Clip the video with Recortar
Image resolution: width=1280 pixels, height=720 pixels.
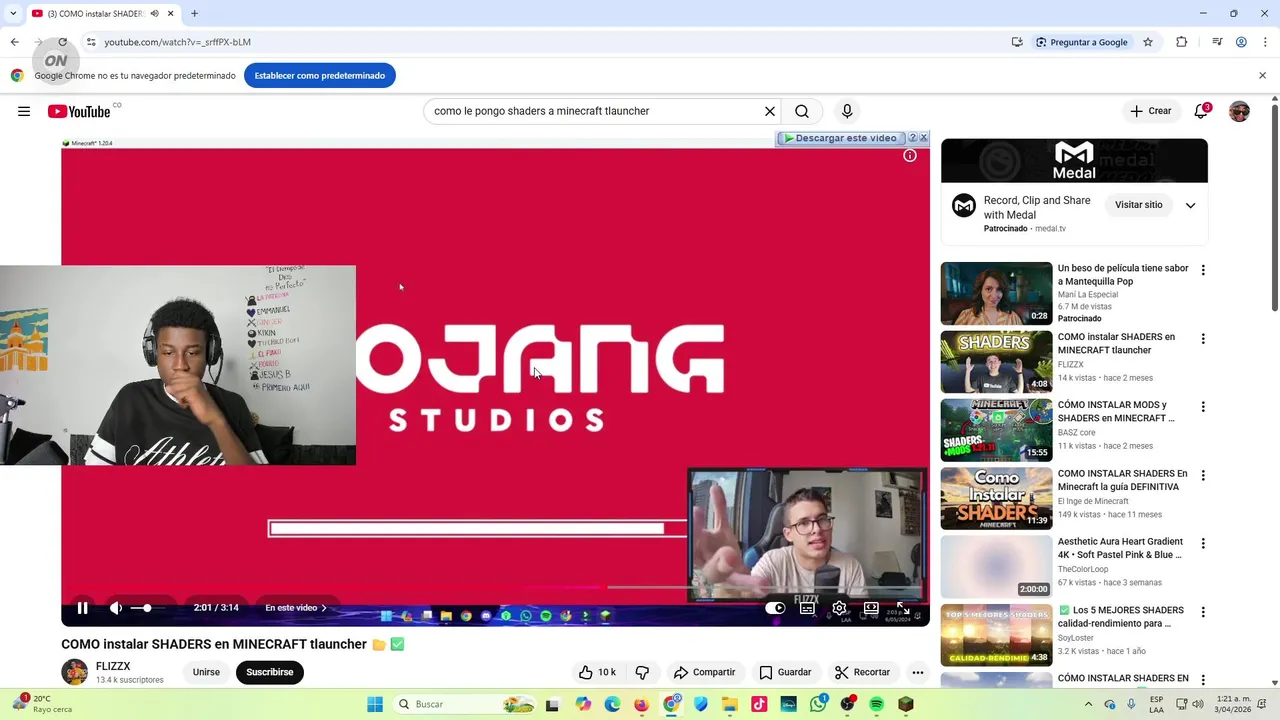pyautogui.click(x=863, y=672)
